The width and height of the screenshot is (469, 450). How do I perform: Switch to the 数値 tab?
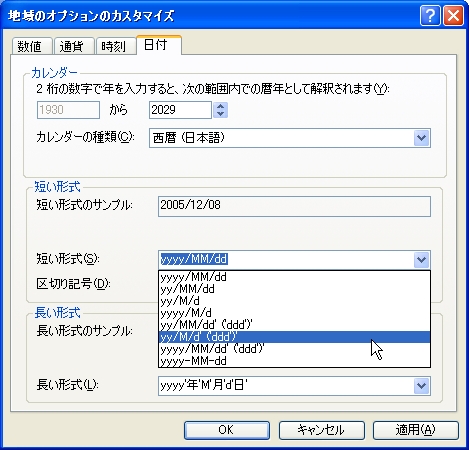coord(32,46)
